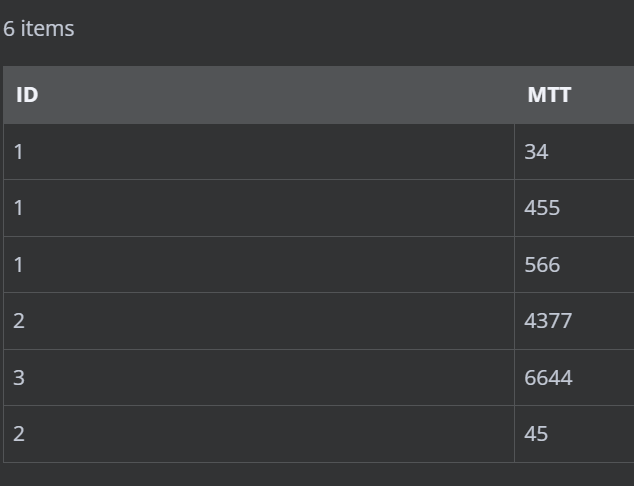This screenshot has height=486, width=634.
Task: Select the MTT cell showing 4377
Action: click(x=574, y=321)
